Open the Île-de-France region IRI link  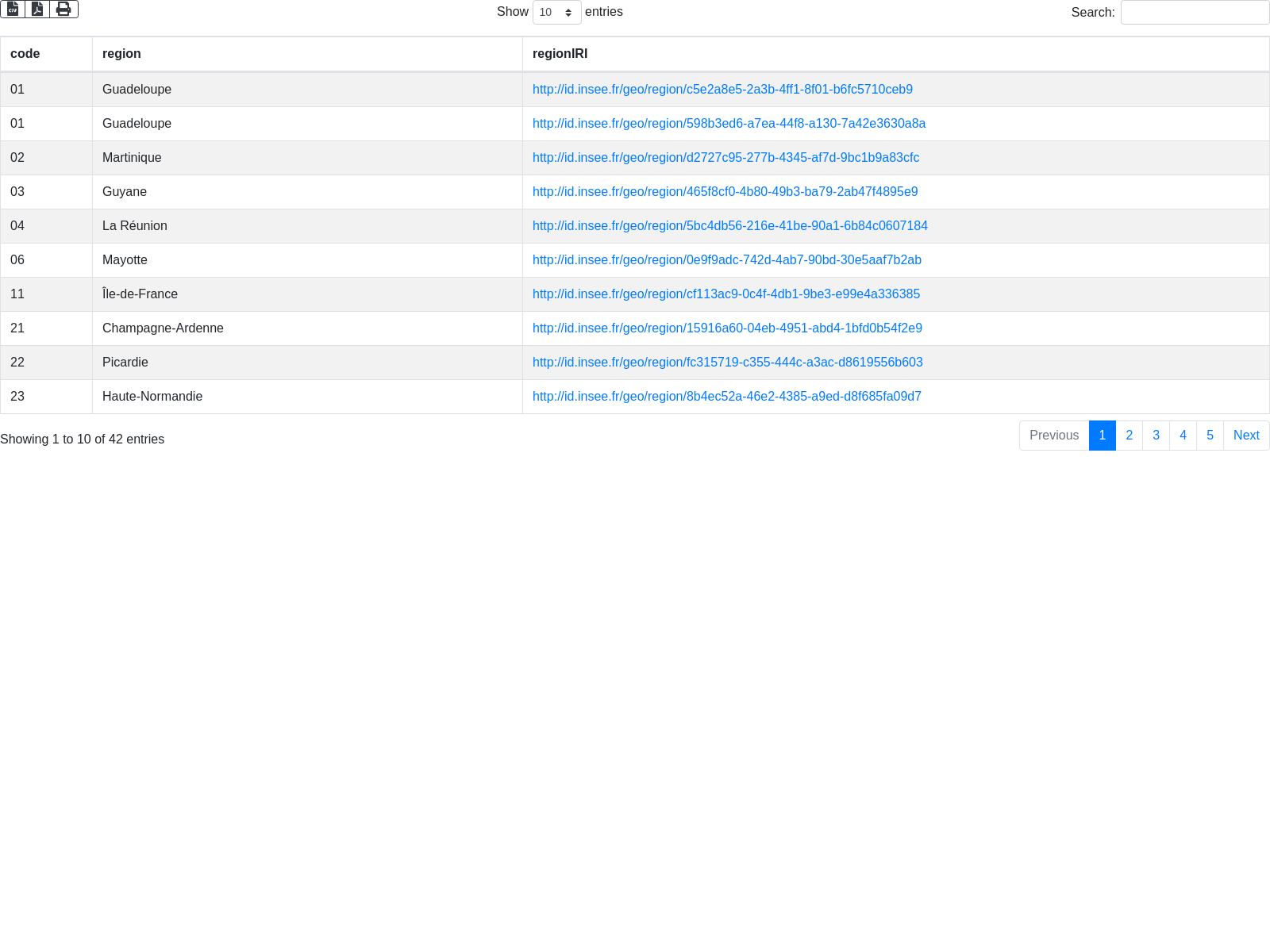pyautogui.click(x=725, y=294)
